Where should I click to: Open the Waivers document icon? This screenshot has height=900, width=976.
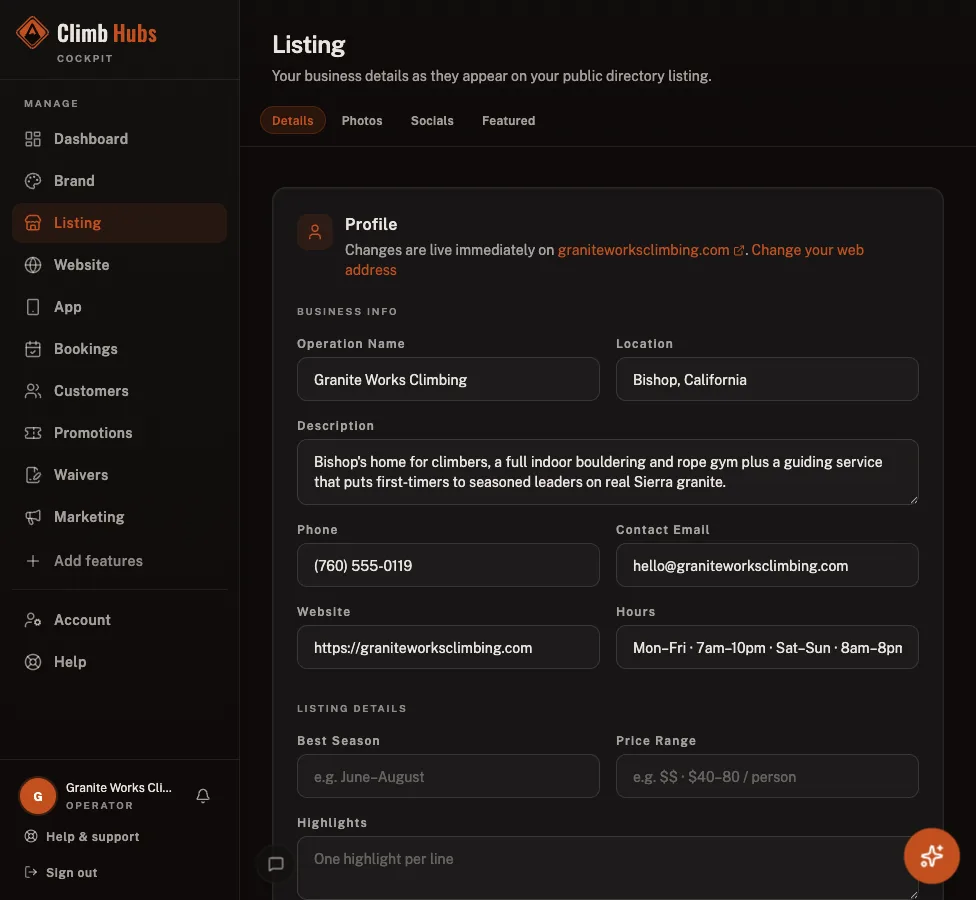click(33, 475)
